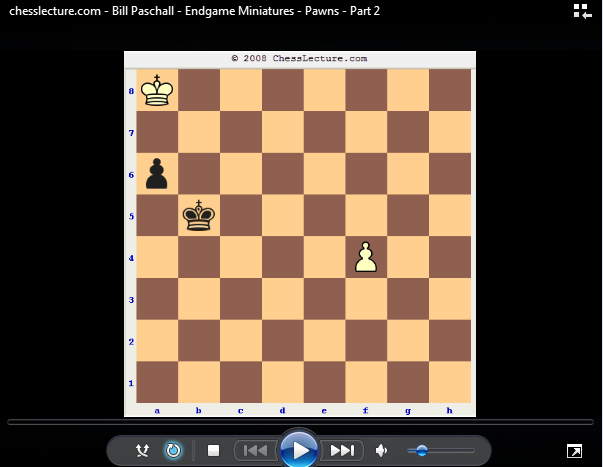This screenshot has height=467, width=603.
Task: Turn off the repeat button
Action: pyautogui.click(x=173, y=450)
